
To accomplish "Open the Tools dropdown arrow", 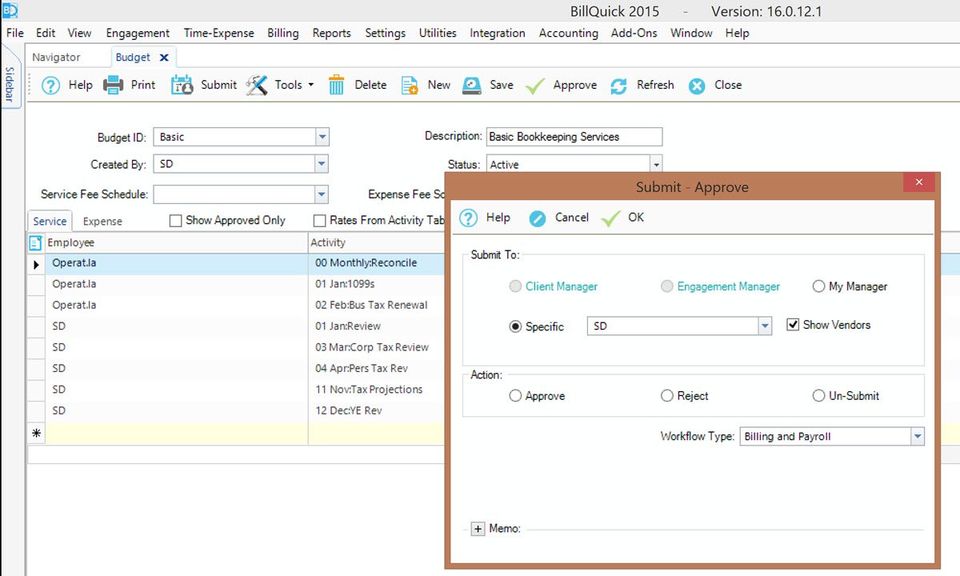I will click(x=311, y=85).
